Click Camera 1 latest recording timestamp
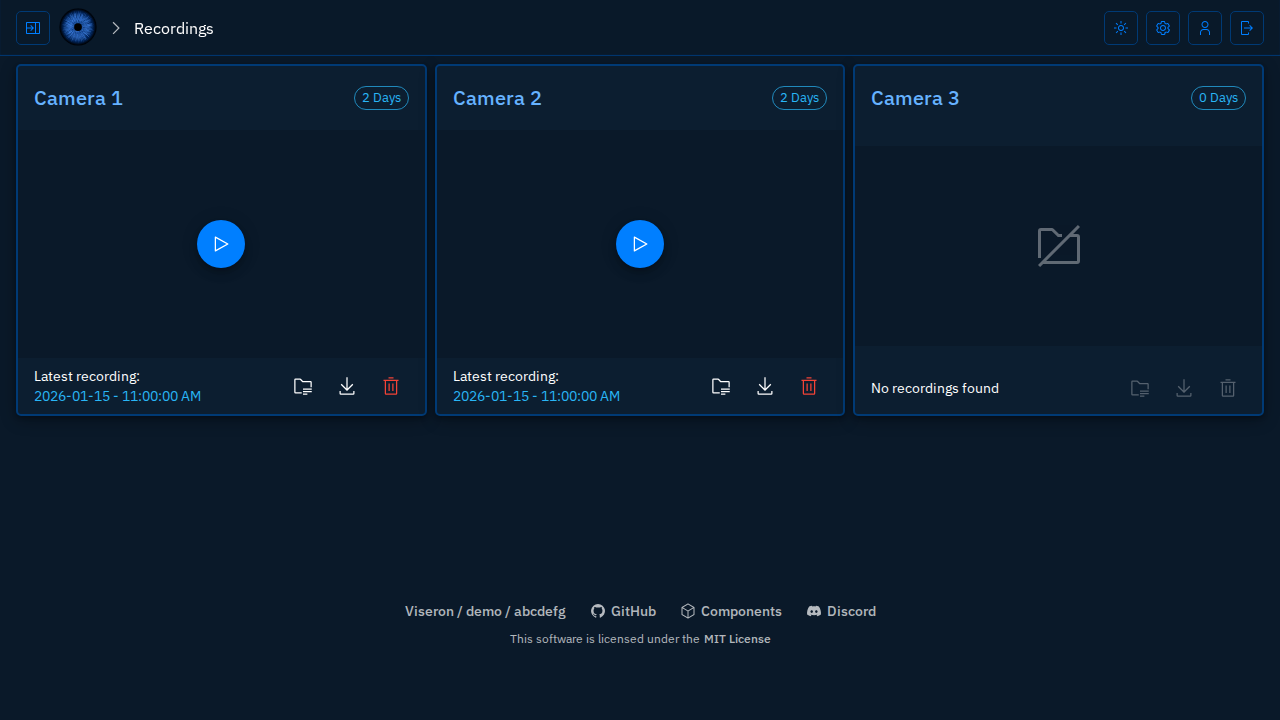1280x720 pixels. pos(117,396)
